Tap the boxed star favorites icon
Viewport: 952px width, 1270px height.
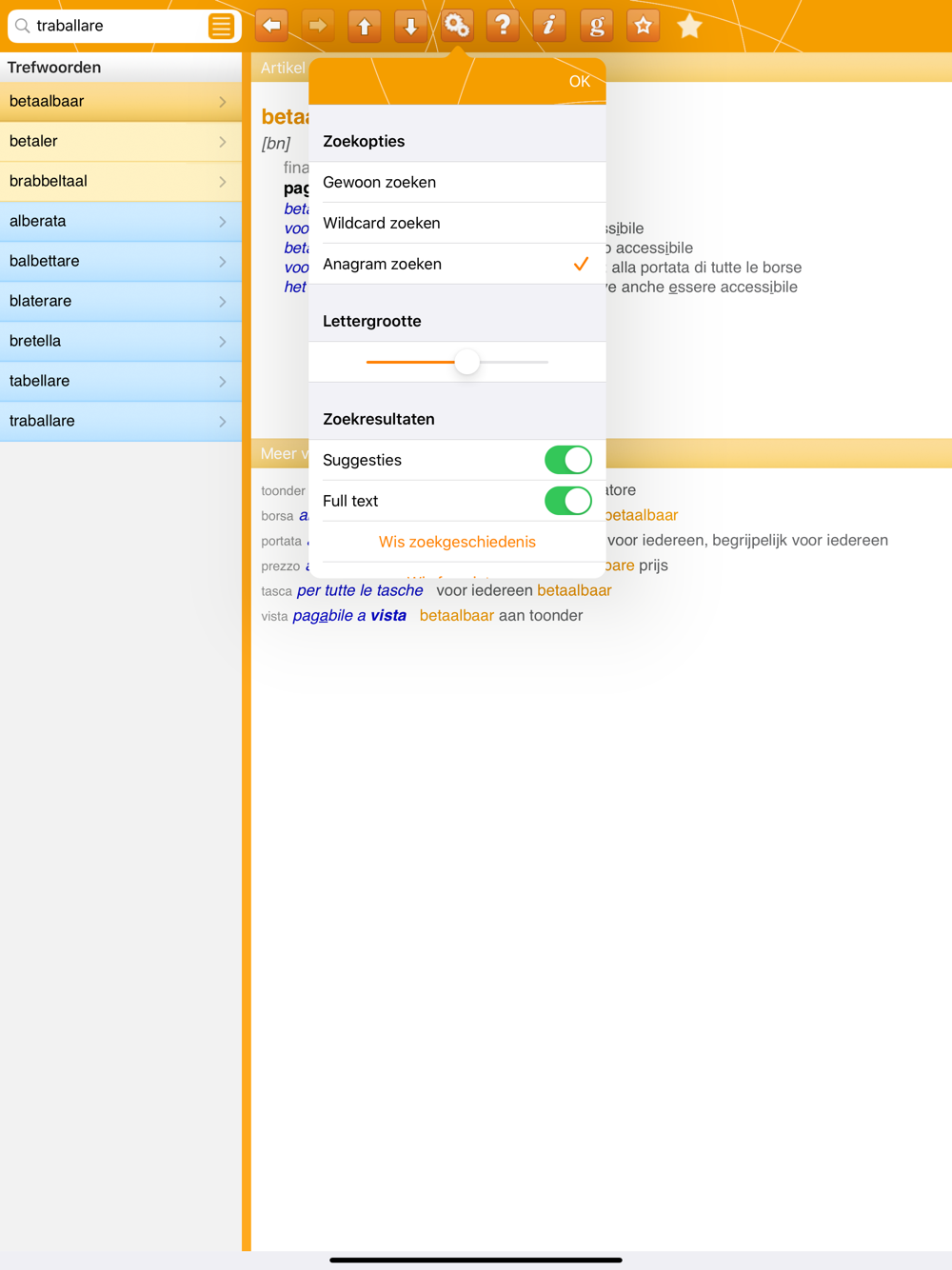point(644,26)
